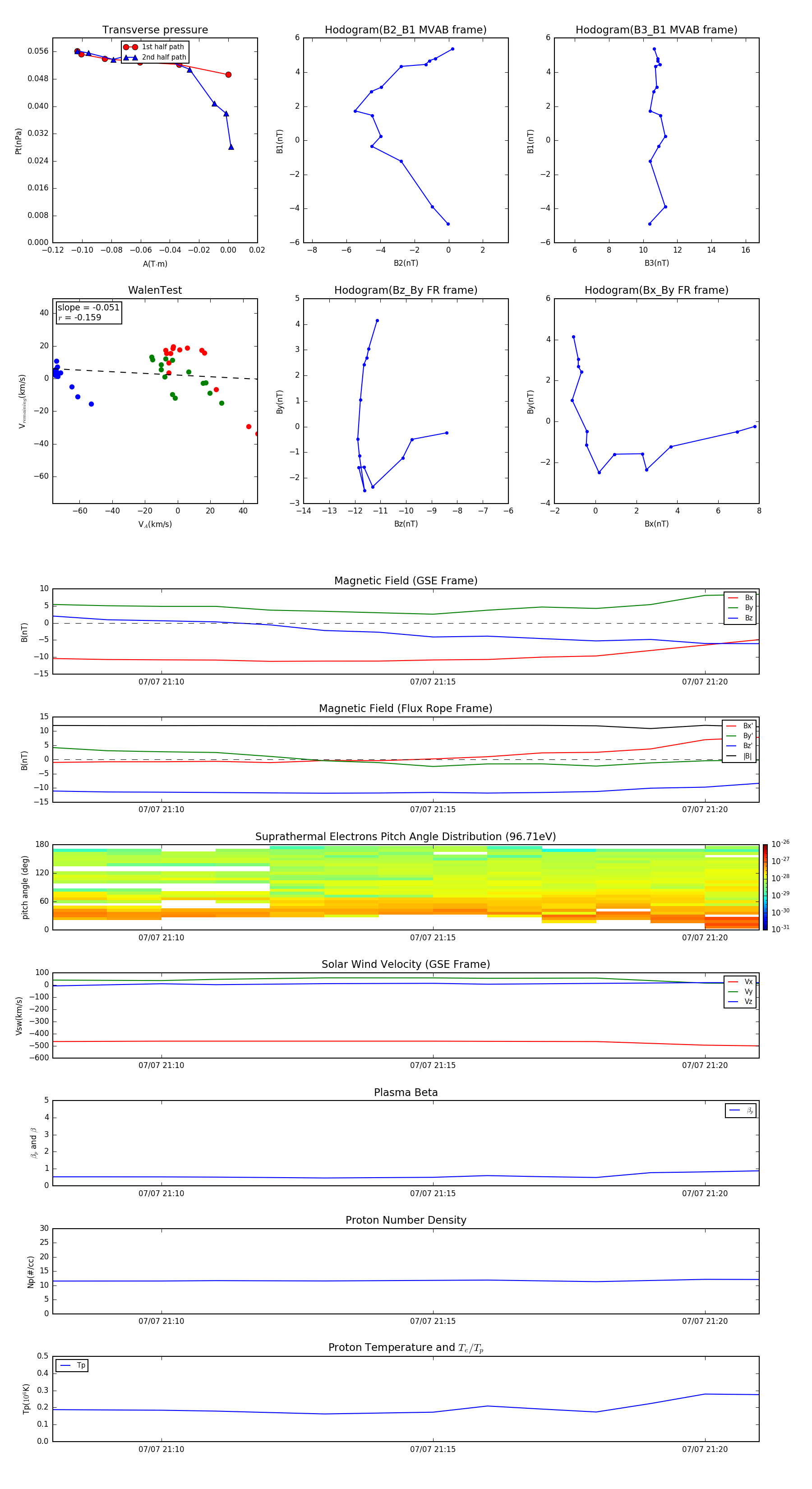The image size is (812, 1489).
Task: Click the 'Hodogram(Bx_By FR frame)' title
Action: coord(656,290)
